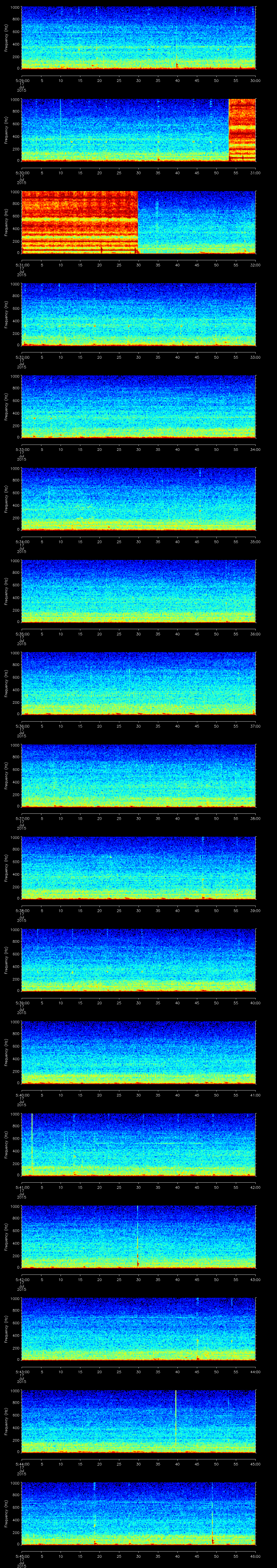277x1568 pixels.
Task: Click the 5:37:00 start time label
Action: [x=22, y=818]
